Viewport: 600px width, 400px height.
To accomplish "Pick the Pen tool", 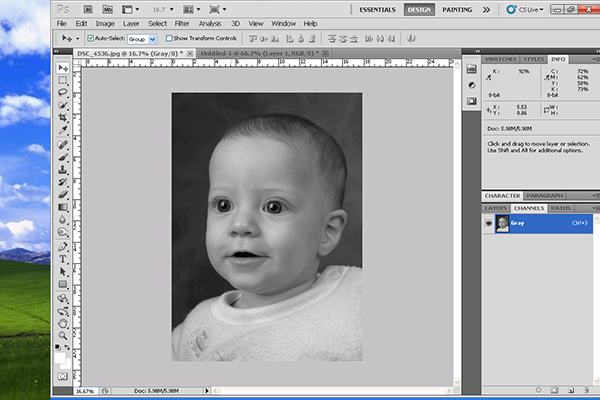I will click(x=62, y=245).
